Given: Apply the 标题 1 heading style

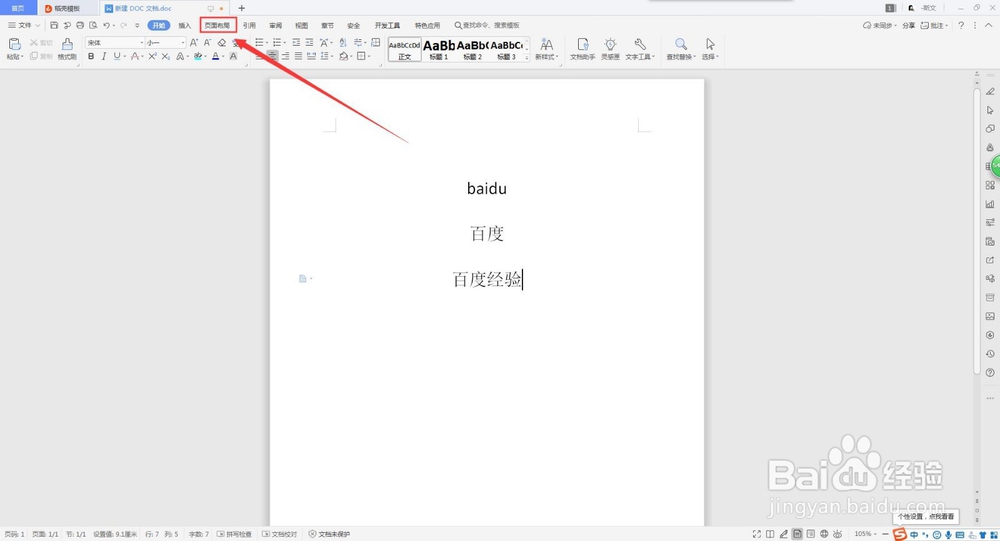Looking at the screenshot, I should 439,49.
